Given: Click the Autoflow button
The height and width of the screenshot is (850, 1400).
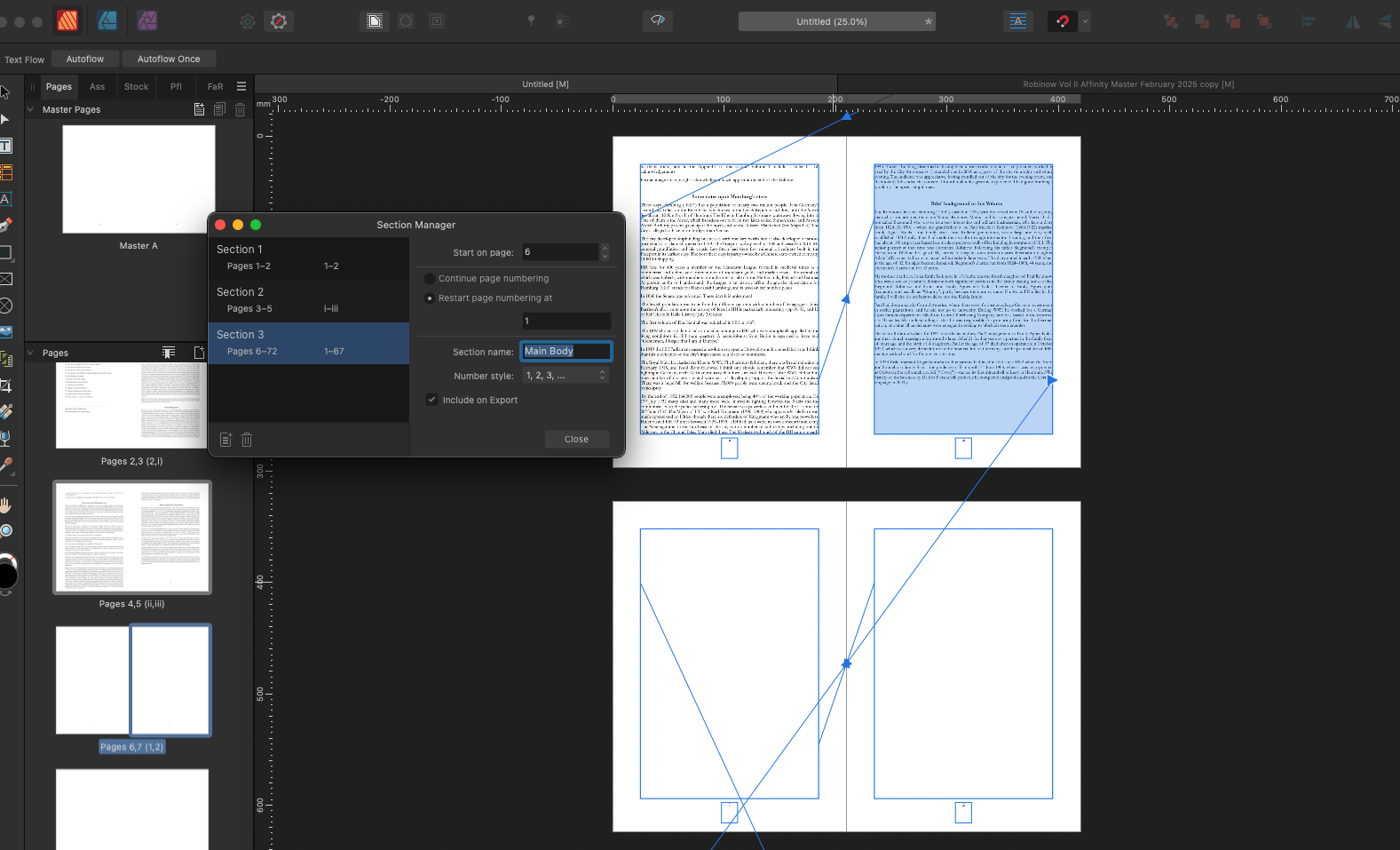Looking at the screenshot, I should point(85,59).
